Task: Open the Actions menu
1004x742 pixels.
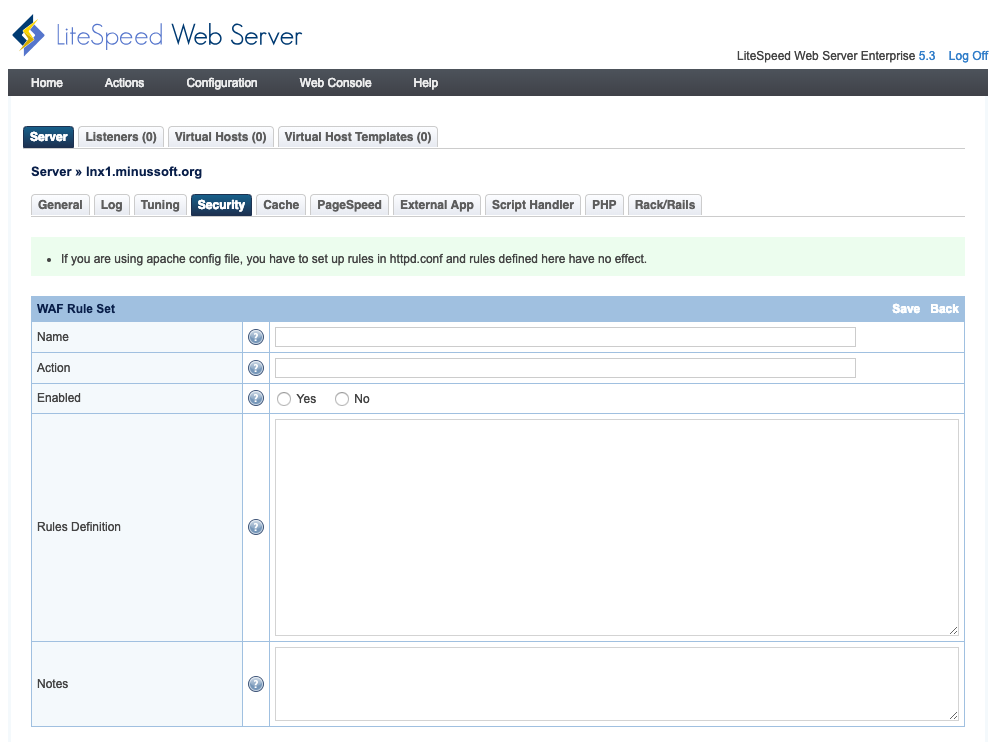Action: tap(124, 83)
